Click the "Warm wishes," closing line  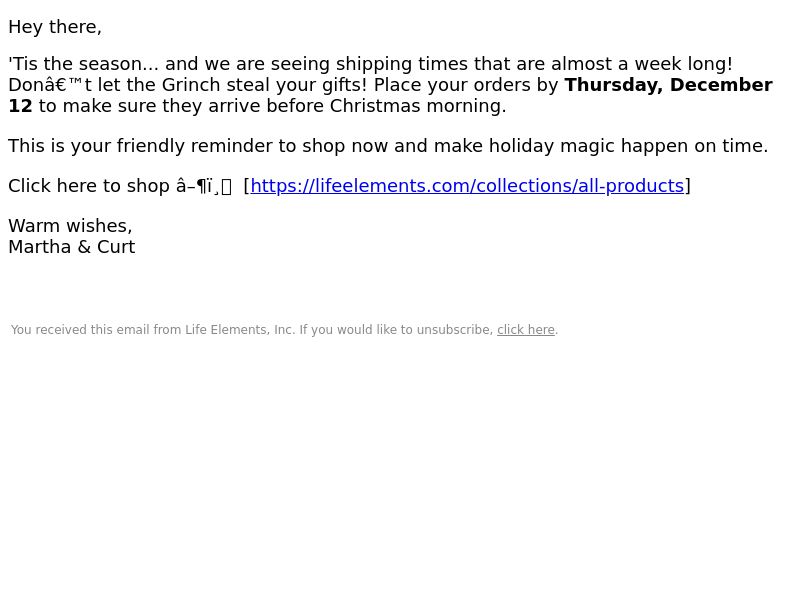pyautogui.click(x=70, y=226)
